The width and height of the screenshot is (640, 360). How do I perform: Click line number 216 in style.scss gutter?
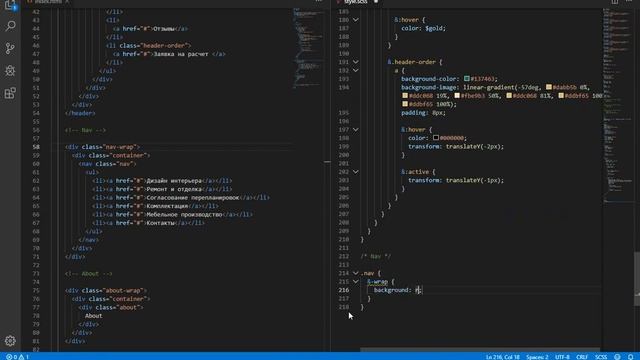coord(344,290)
